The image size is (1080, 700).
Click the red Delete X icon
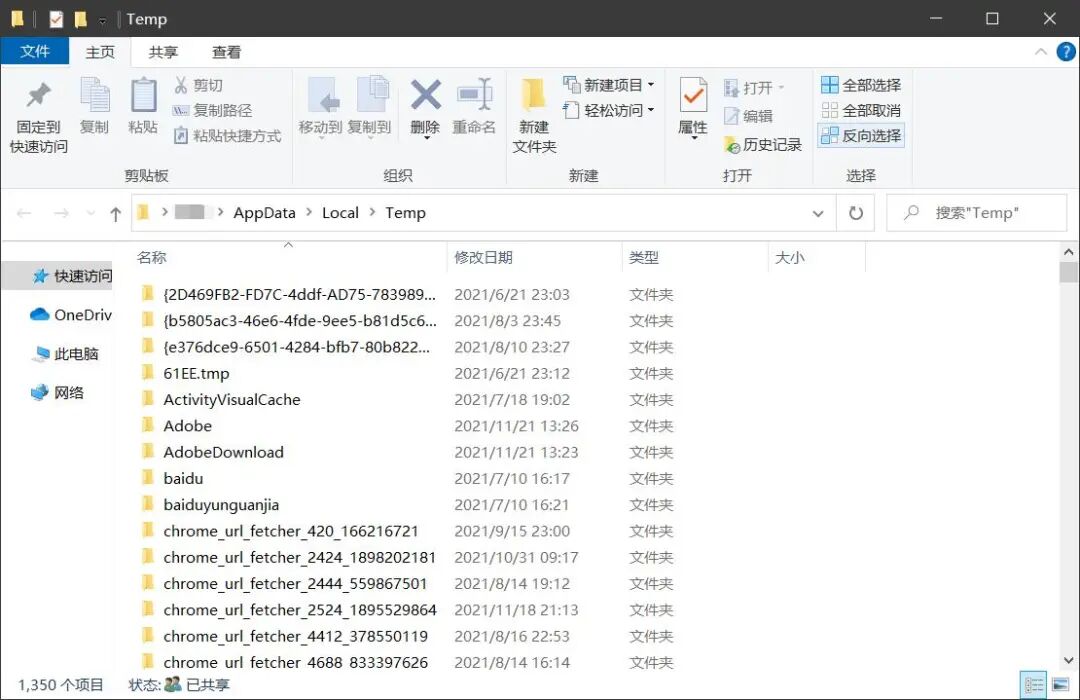[x=425, y=97]
